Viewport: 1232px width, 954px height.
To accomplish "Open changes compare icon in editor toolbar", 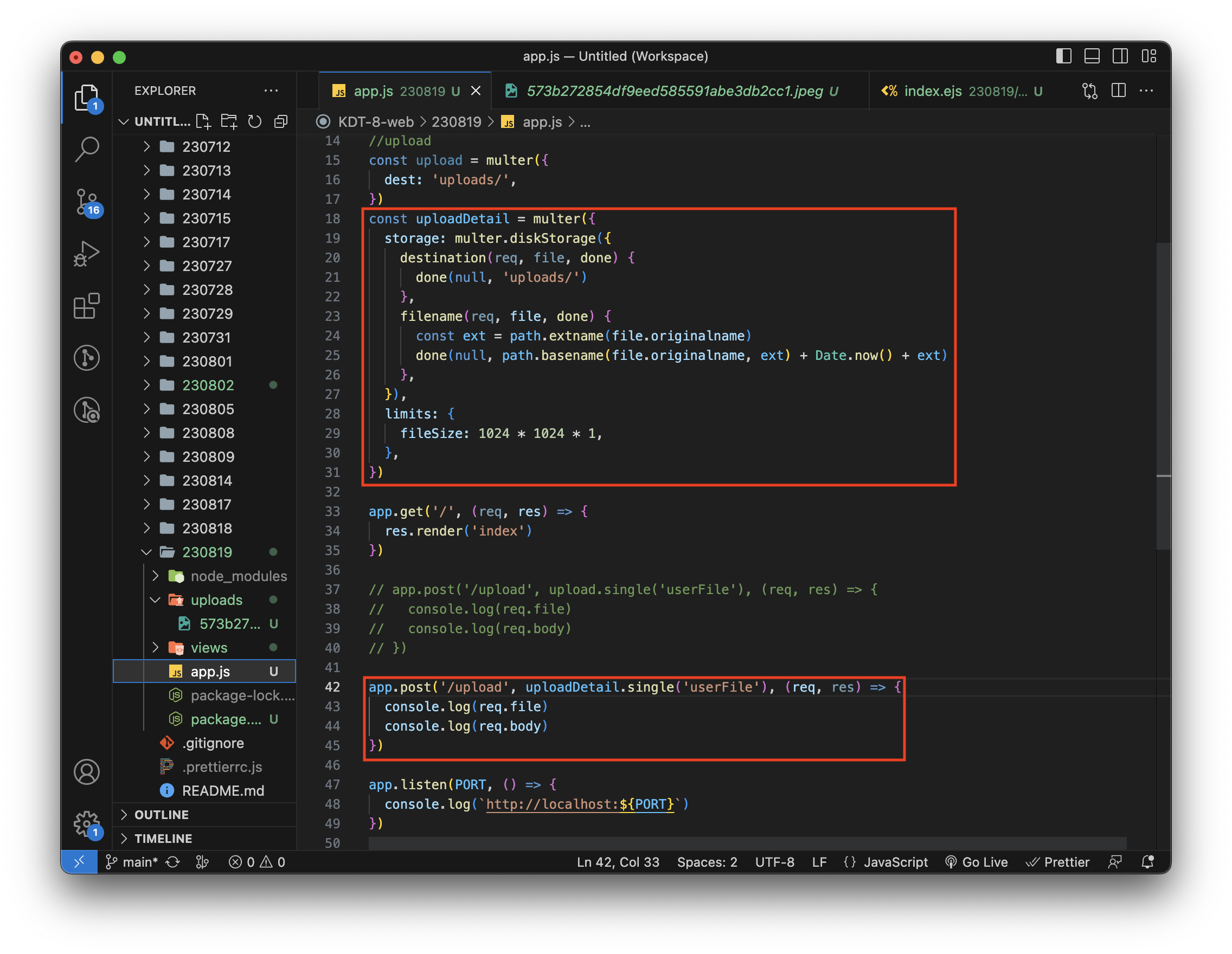I will pos(1090,91).
